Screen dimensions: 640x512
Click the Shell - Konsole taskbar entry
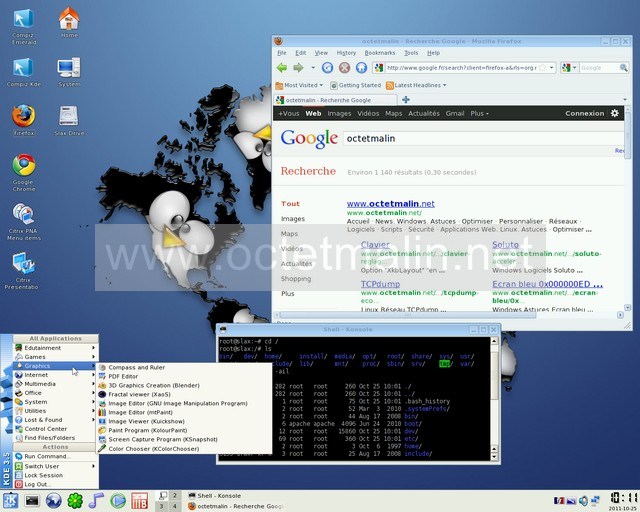(x=220, y=496)
